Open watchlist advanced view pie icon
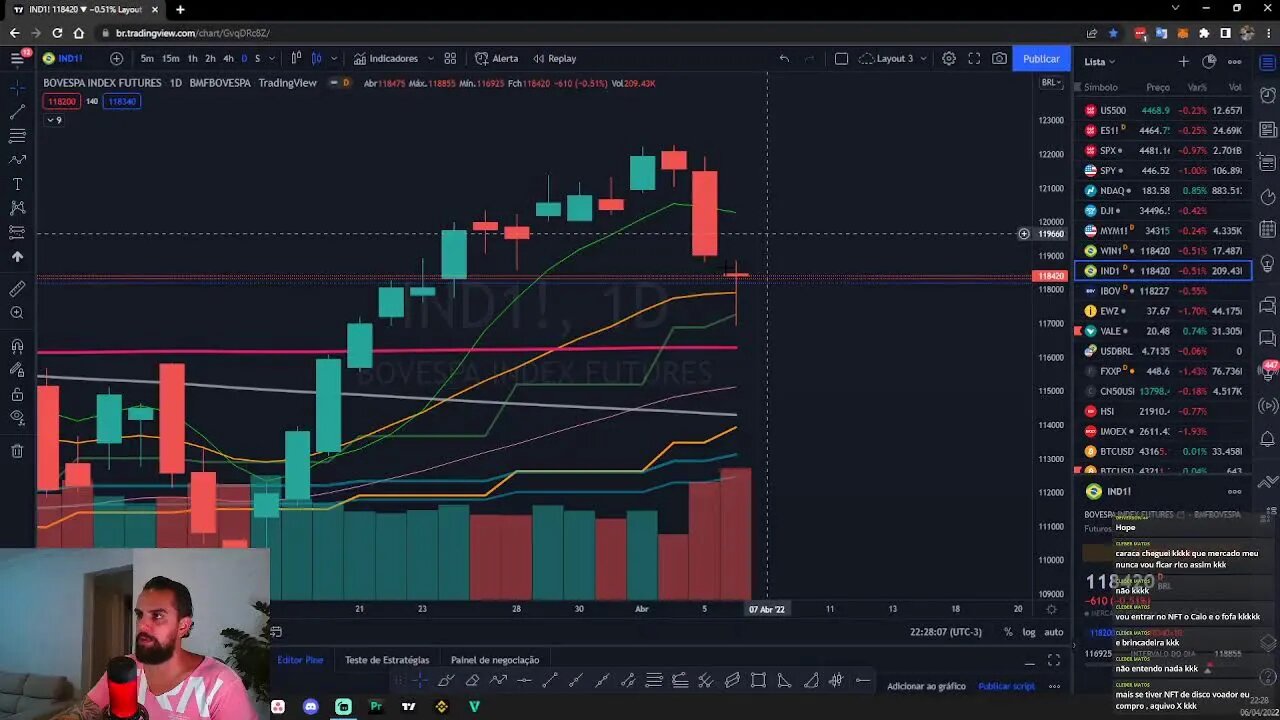The height and width of the screenshot is (720, 1280). (x=1209, y=61)
